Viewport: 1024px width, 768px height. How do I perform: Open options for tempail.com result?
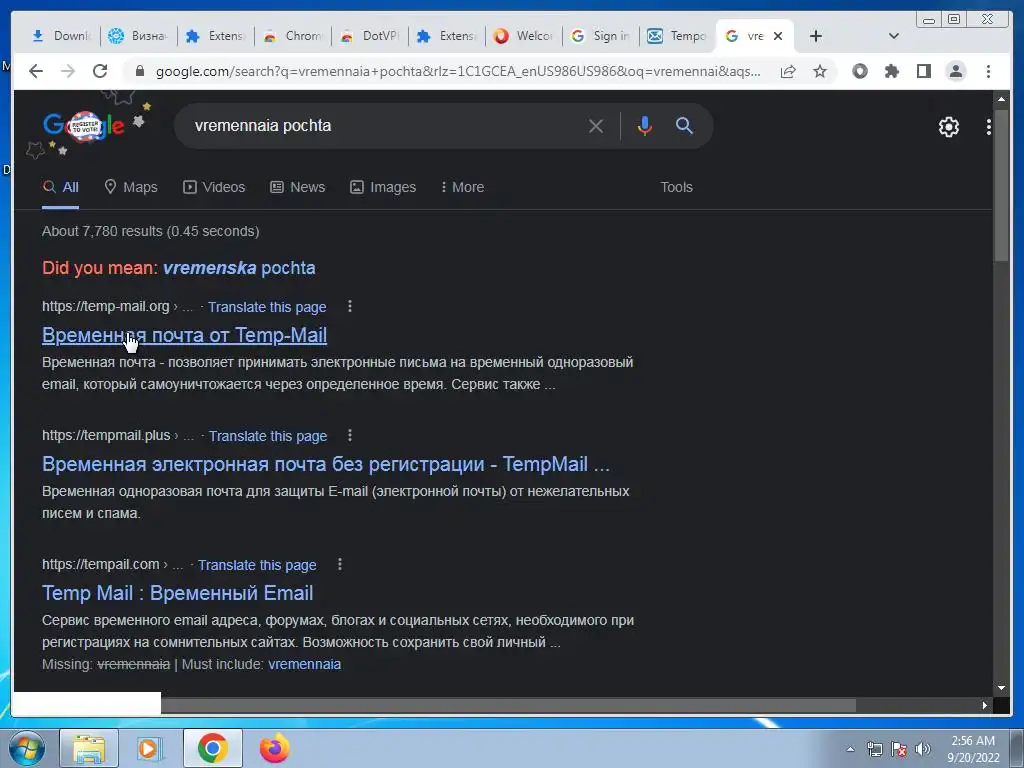340,564
